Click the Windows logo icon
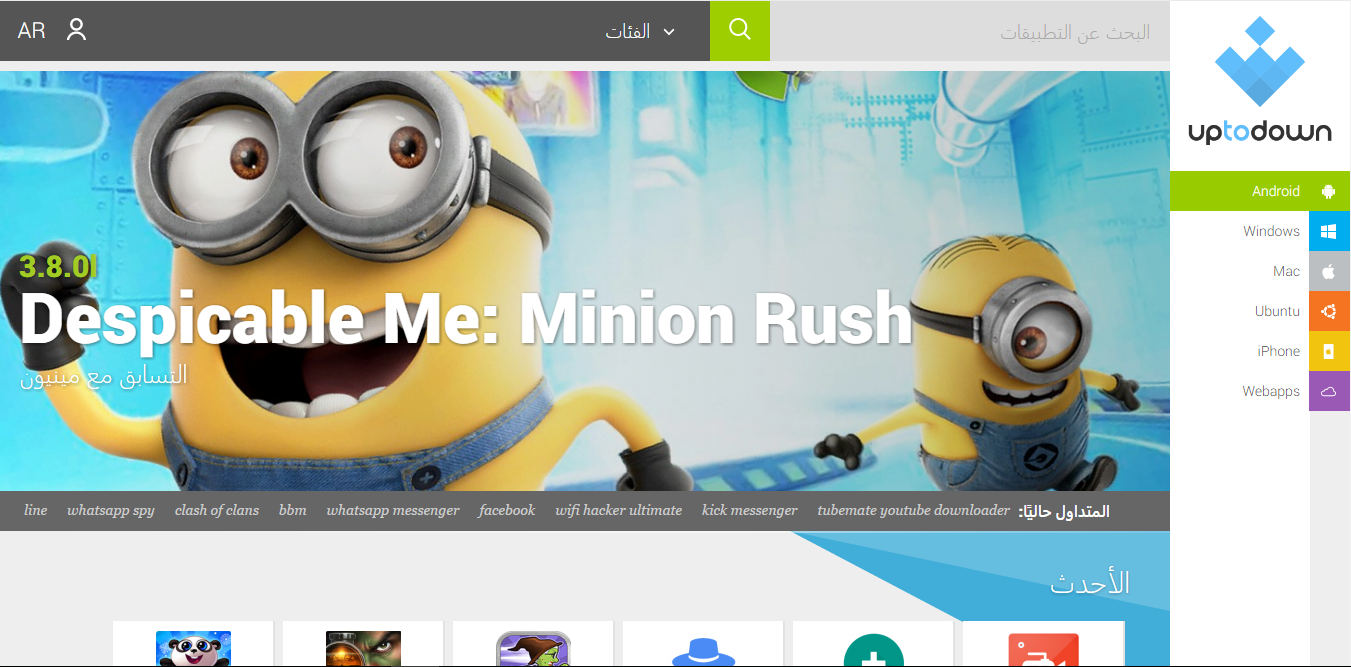This screenshot has width=1351, height=667. pos(1329,231)
